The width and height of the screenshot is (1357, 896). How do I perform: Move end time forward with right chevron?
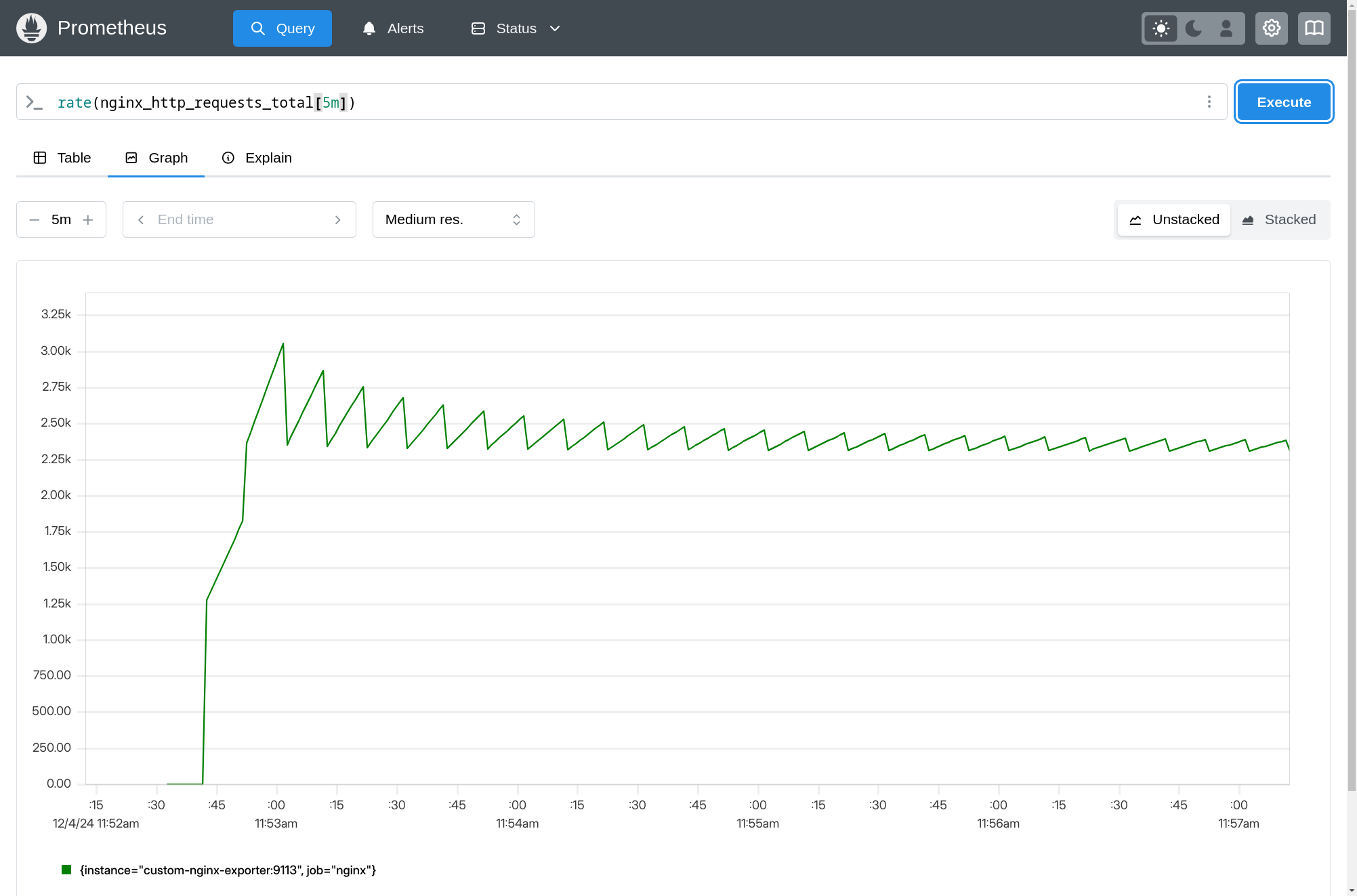(x=337, y=219)
